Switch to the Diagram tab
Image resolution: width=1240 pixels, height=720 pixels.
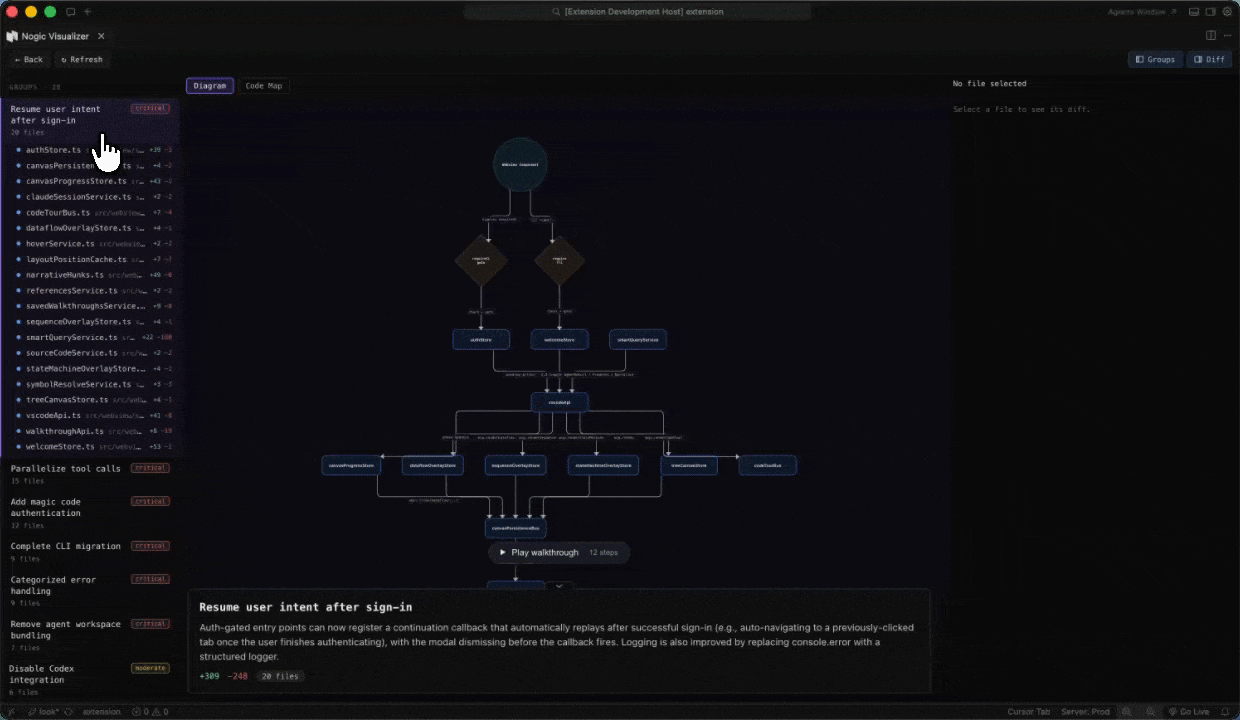(210, 86)
